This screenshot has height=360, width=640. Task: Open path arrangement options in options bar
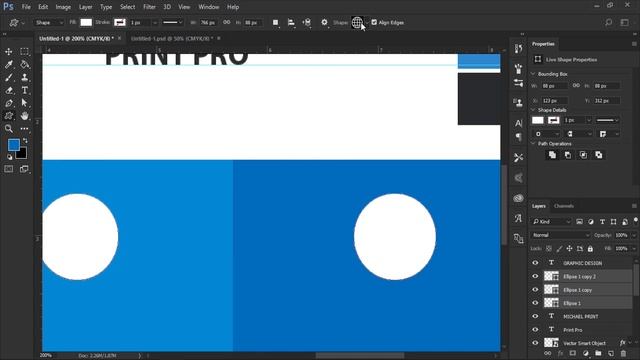point(307,22)
